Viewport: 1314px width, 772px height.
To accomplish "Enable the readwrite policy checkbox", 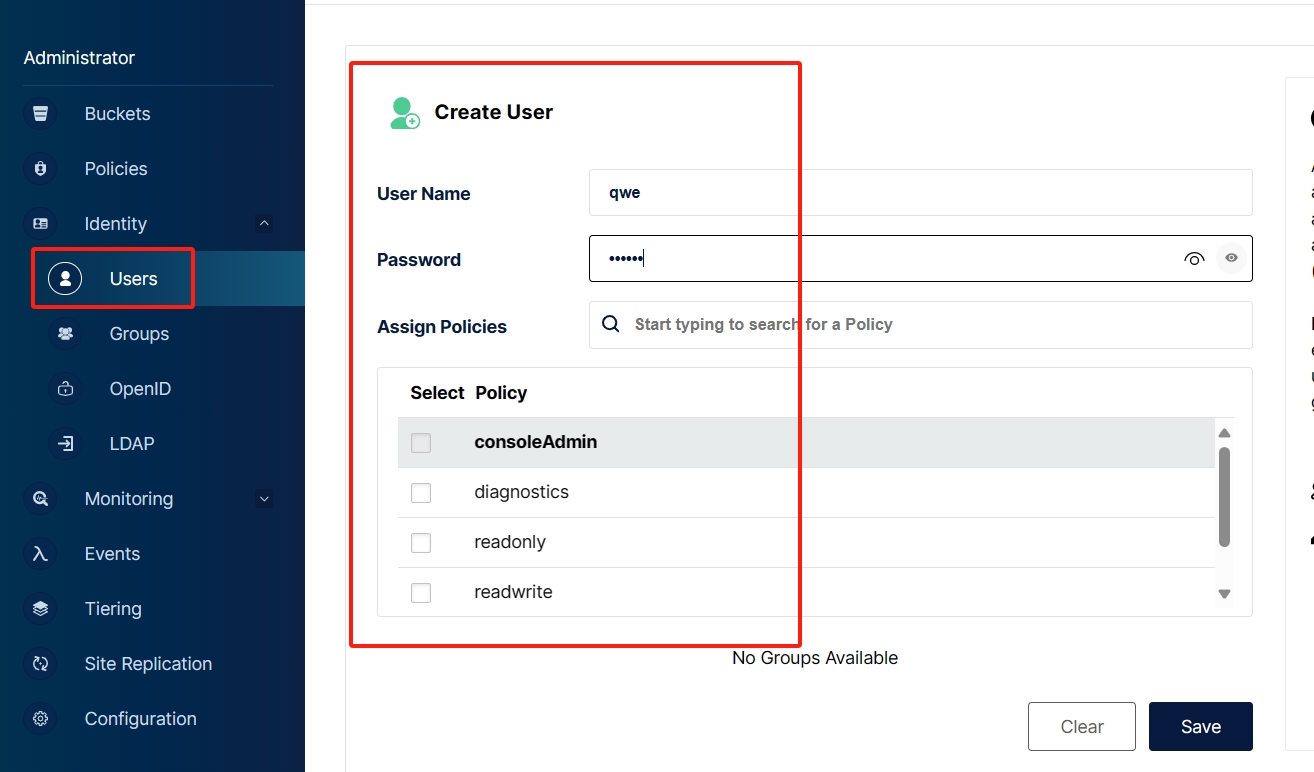I will [x=421, y=593].
